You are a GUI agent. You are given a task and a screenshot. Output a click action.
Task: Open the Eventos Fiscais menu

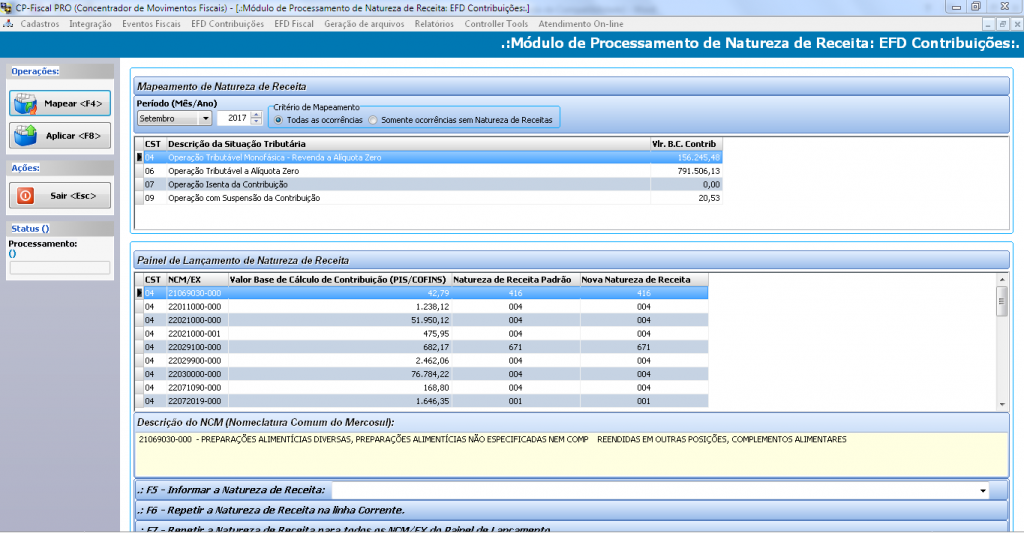(x=152, y=24)
